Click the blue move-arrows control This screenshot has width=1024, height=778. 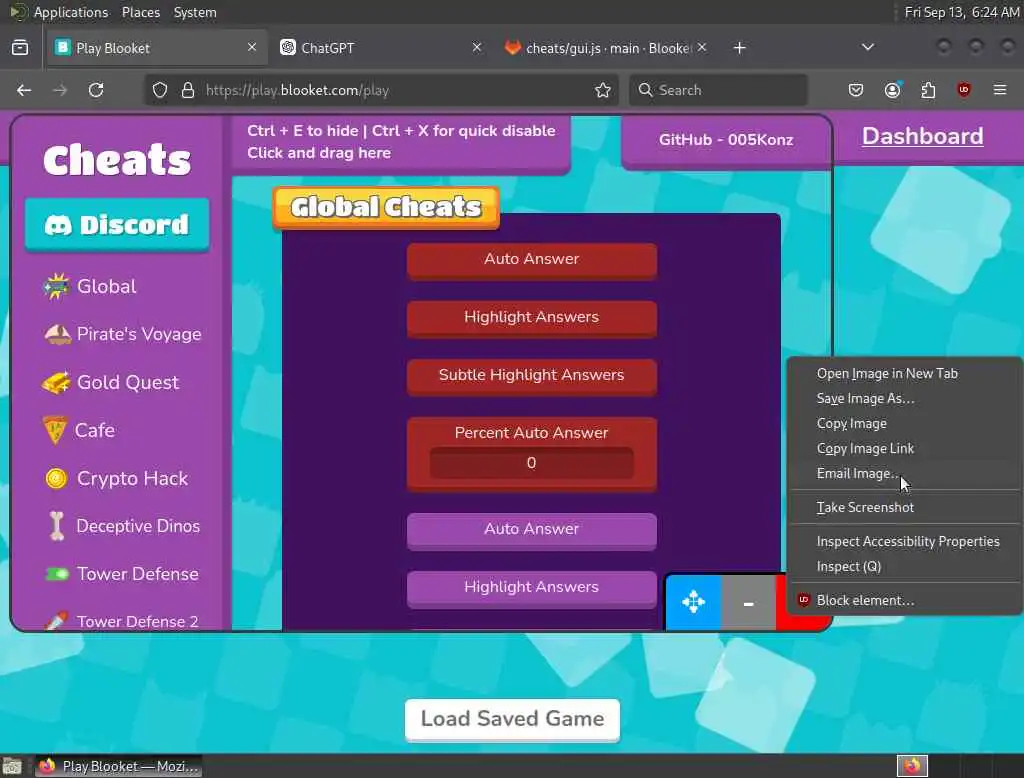693,602
